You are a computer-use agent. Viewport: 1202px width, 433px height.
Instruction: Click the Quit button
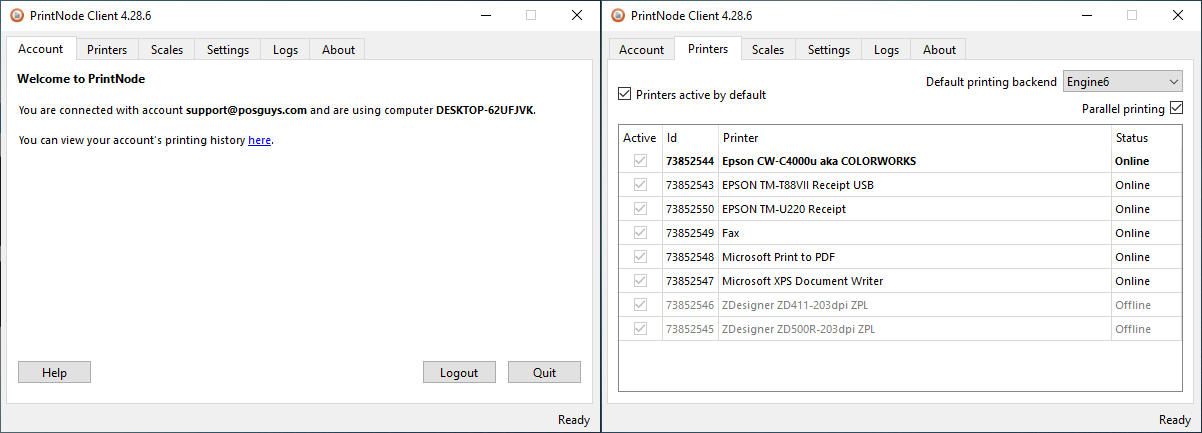544,373
